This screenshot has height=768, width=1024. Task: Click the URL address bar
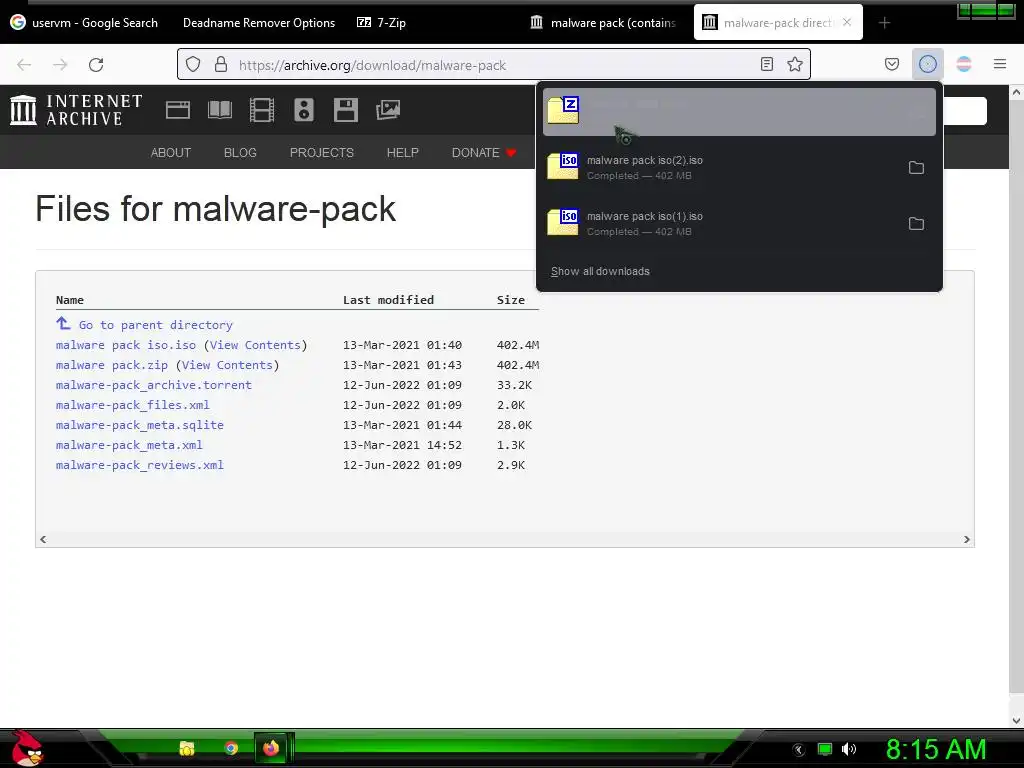[x=496, y=65]
